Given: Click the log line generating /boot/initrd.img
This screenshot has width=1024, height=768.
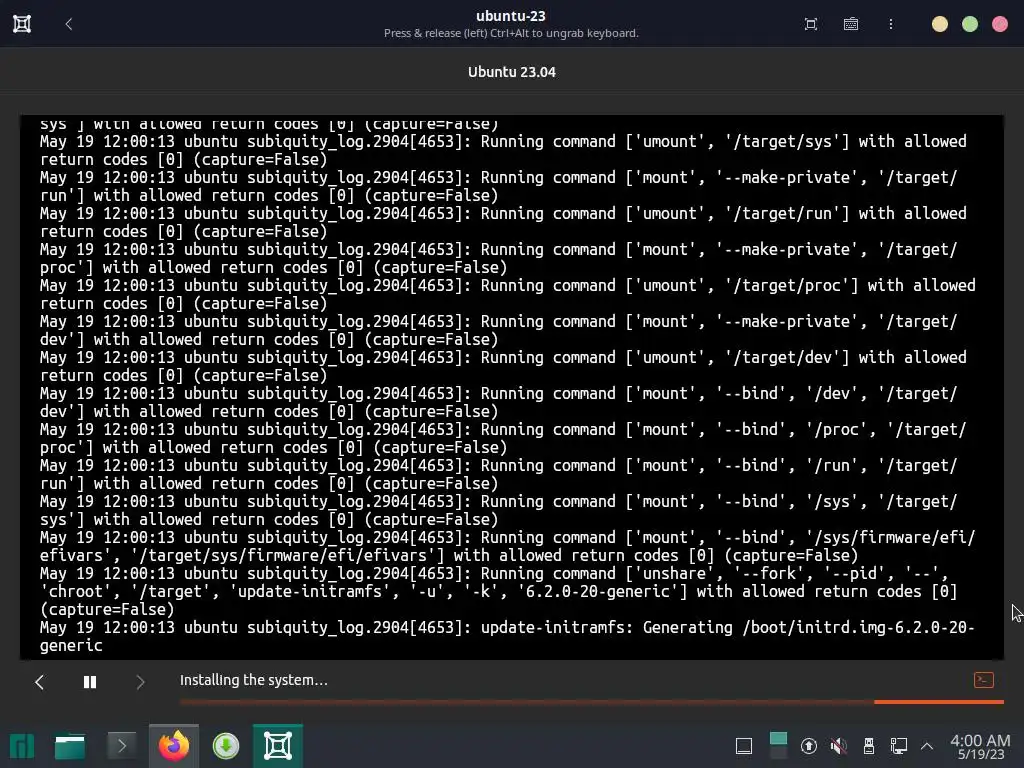Looking at the screenshot, I should click(507, 636).
